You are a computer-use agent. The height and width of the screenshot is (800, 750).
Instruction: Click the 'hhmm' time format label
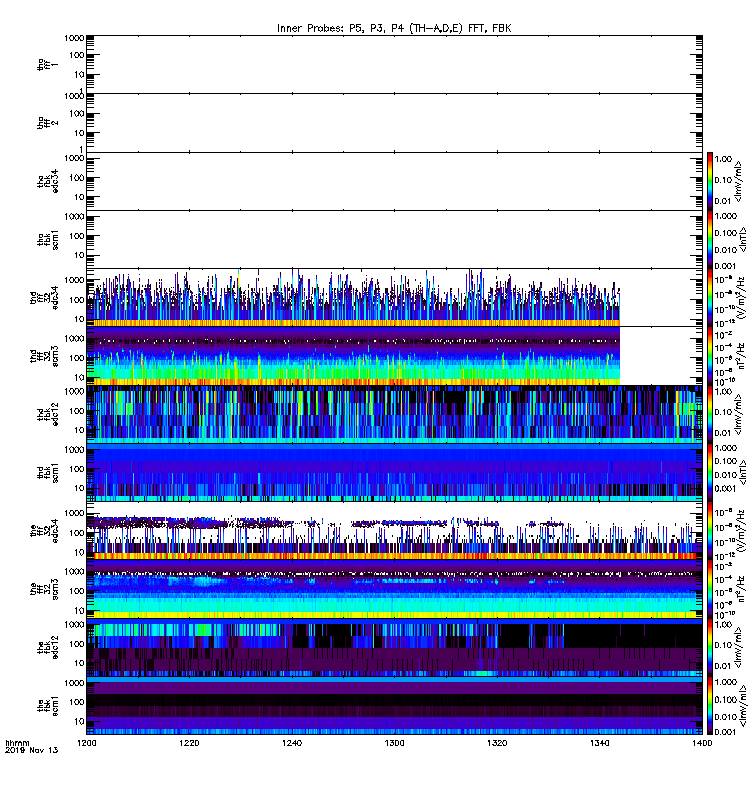tap(17, 743)
